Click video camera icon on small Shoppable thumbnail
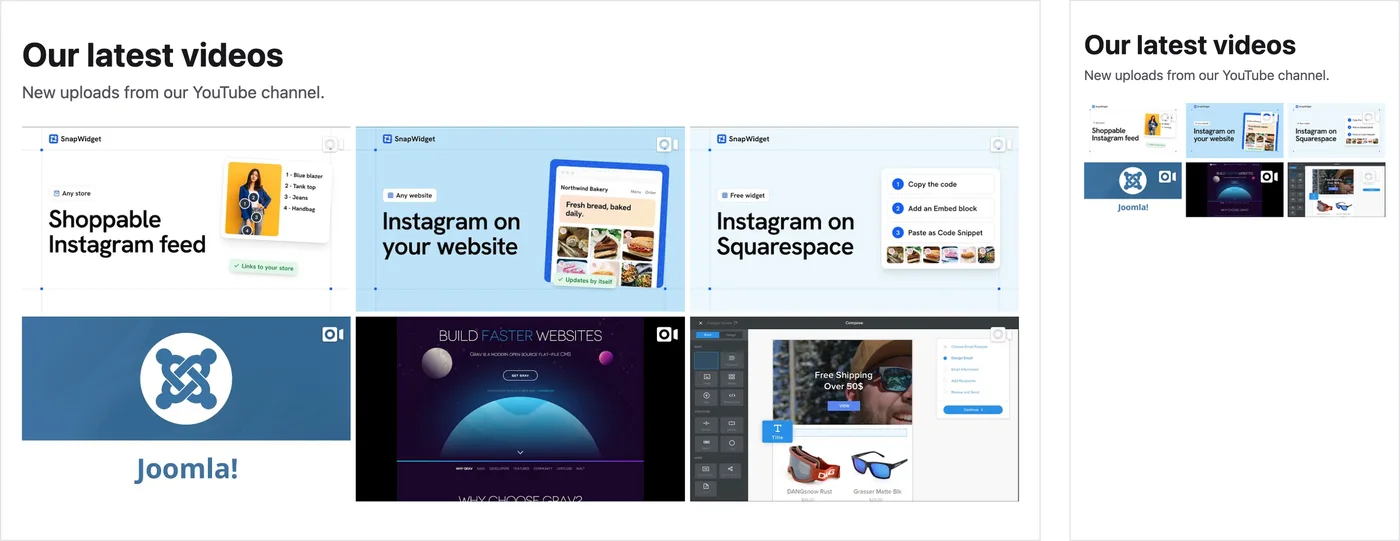This screenshot has height=541, width=1400. point(1167,118)
